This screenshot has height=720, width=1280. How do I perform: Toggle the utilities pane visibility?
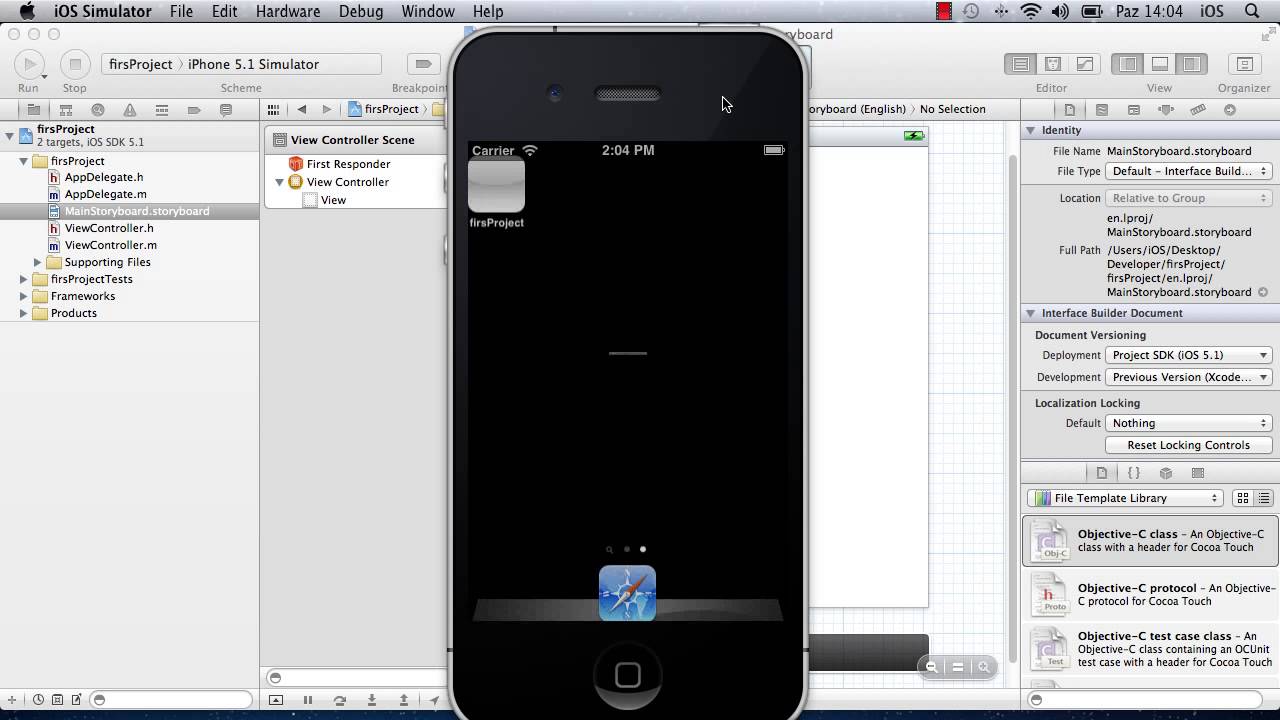point(1191,64)
